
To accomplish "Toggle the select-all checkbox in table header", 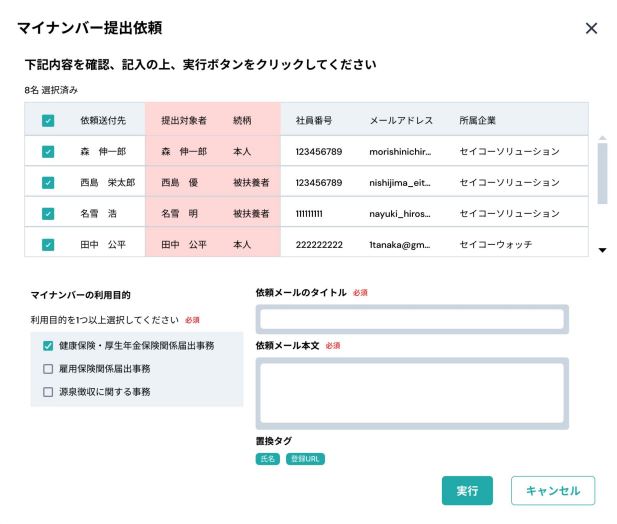I will (48, 120).
